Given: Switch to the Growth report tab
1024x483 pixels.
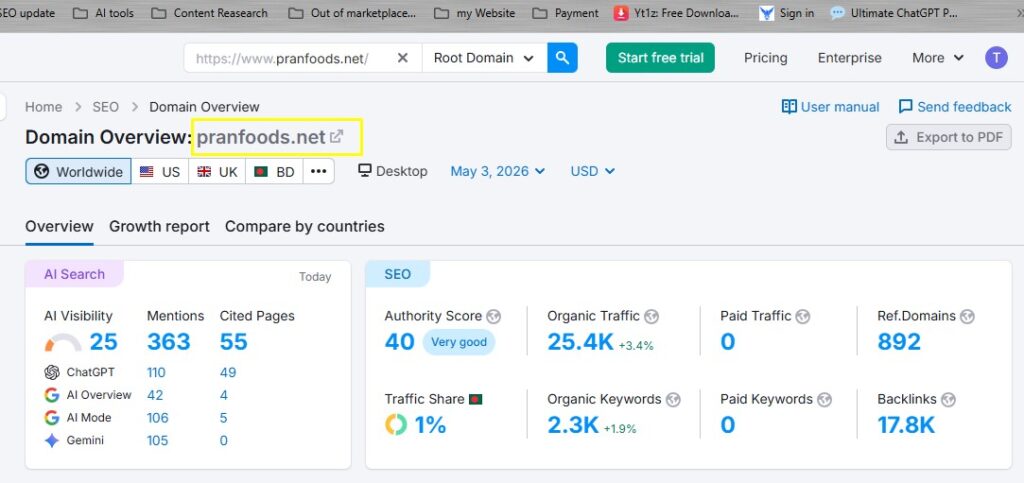Looking at the screenshot, I should pos(159,226).
